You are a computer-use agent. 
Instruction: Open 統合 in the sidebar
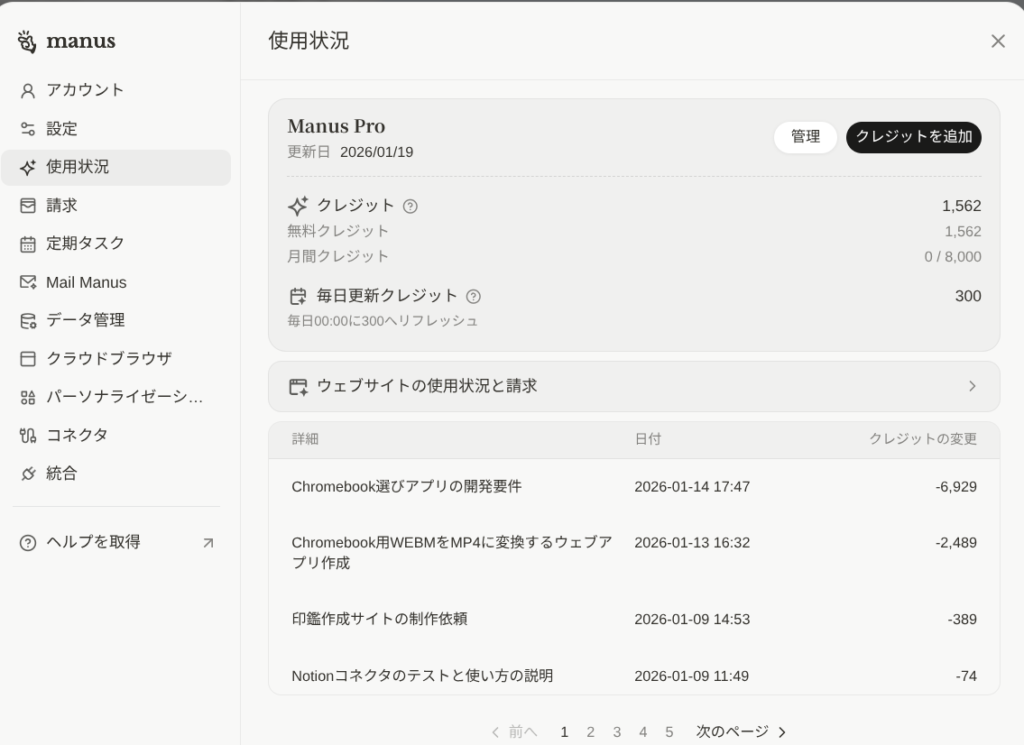[62, 473]
